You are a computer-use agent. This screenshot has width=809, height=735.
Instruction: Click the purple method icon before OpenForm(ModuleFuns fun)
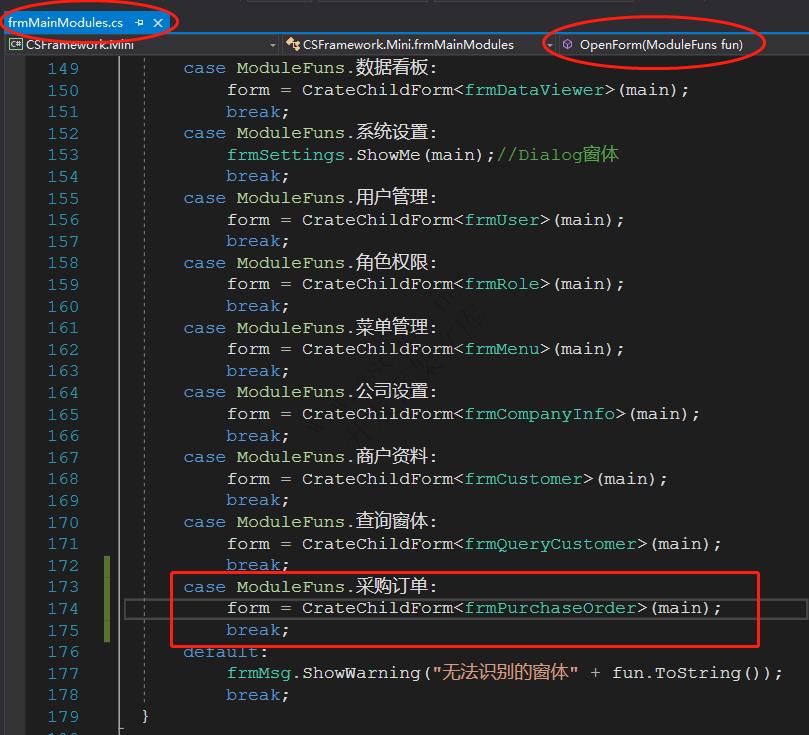point(568,44)
